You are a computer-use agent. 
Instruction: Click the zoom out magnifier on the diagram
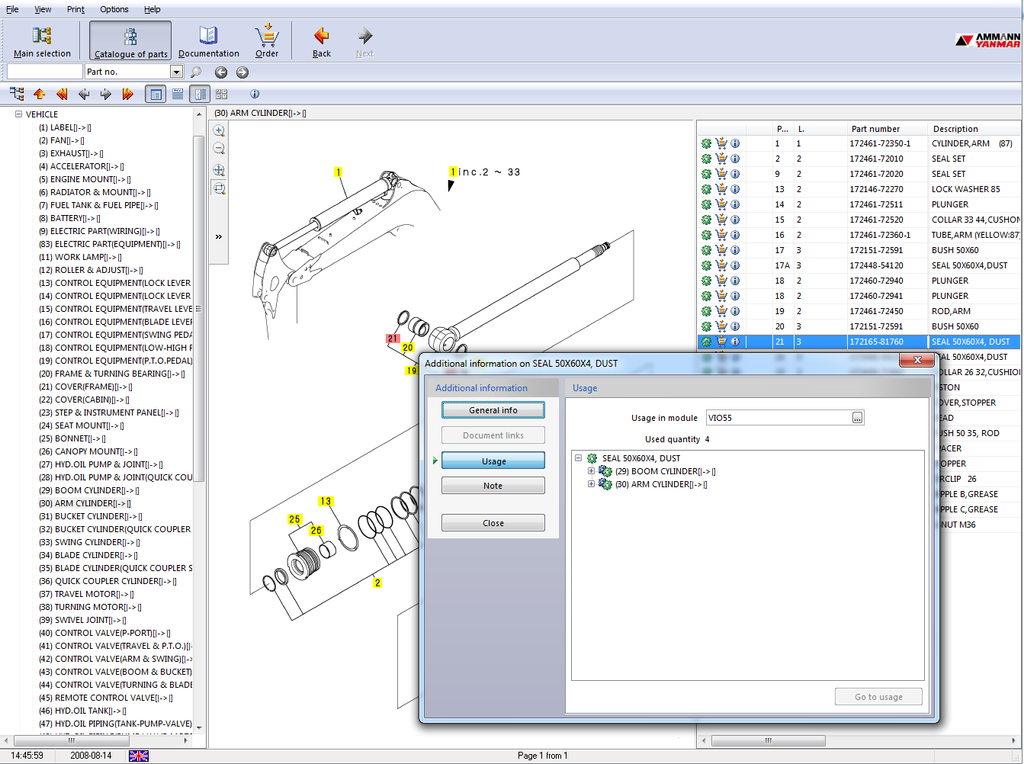click(x=219, y=148)
